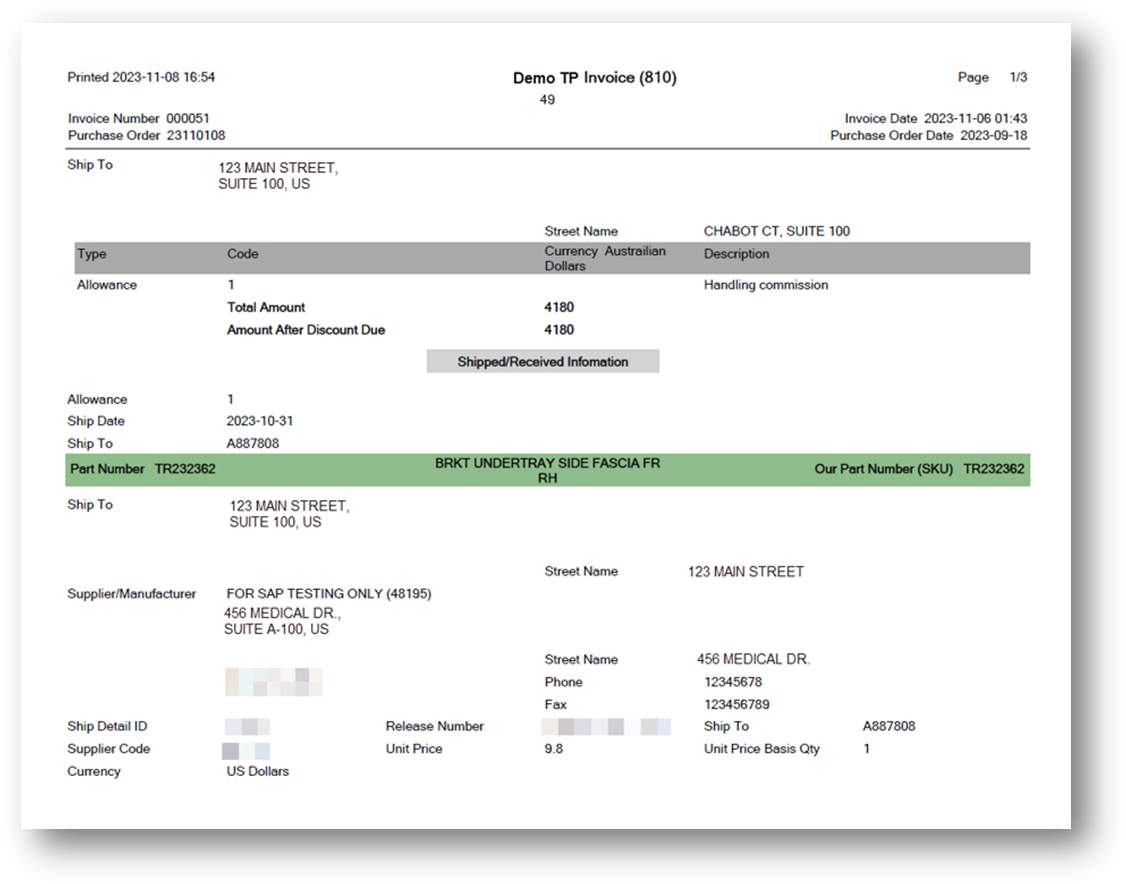Image resolution: width=1126 pixels, height=884 pixels.
Task: Click the 'Release Number' label
Action: (434, 727)
